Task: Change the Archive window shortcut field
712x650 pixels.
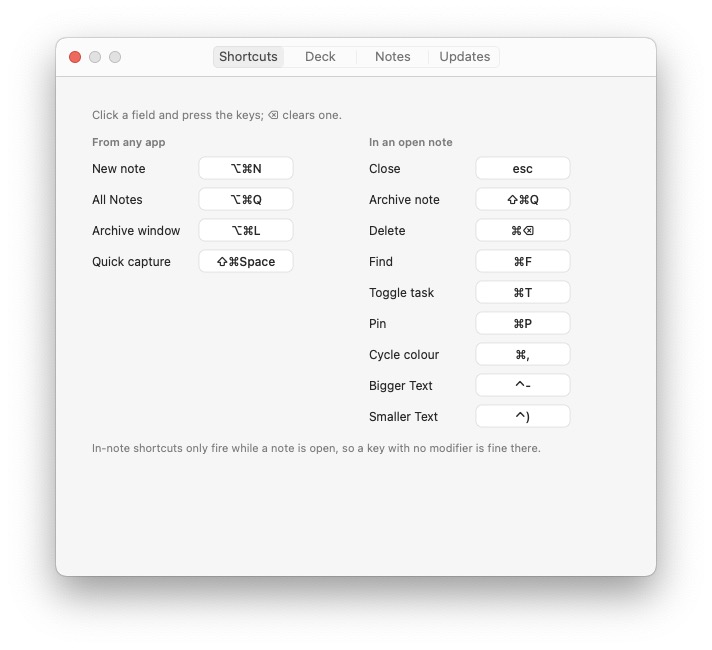Action: pos(246,230)
